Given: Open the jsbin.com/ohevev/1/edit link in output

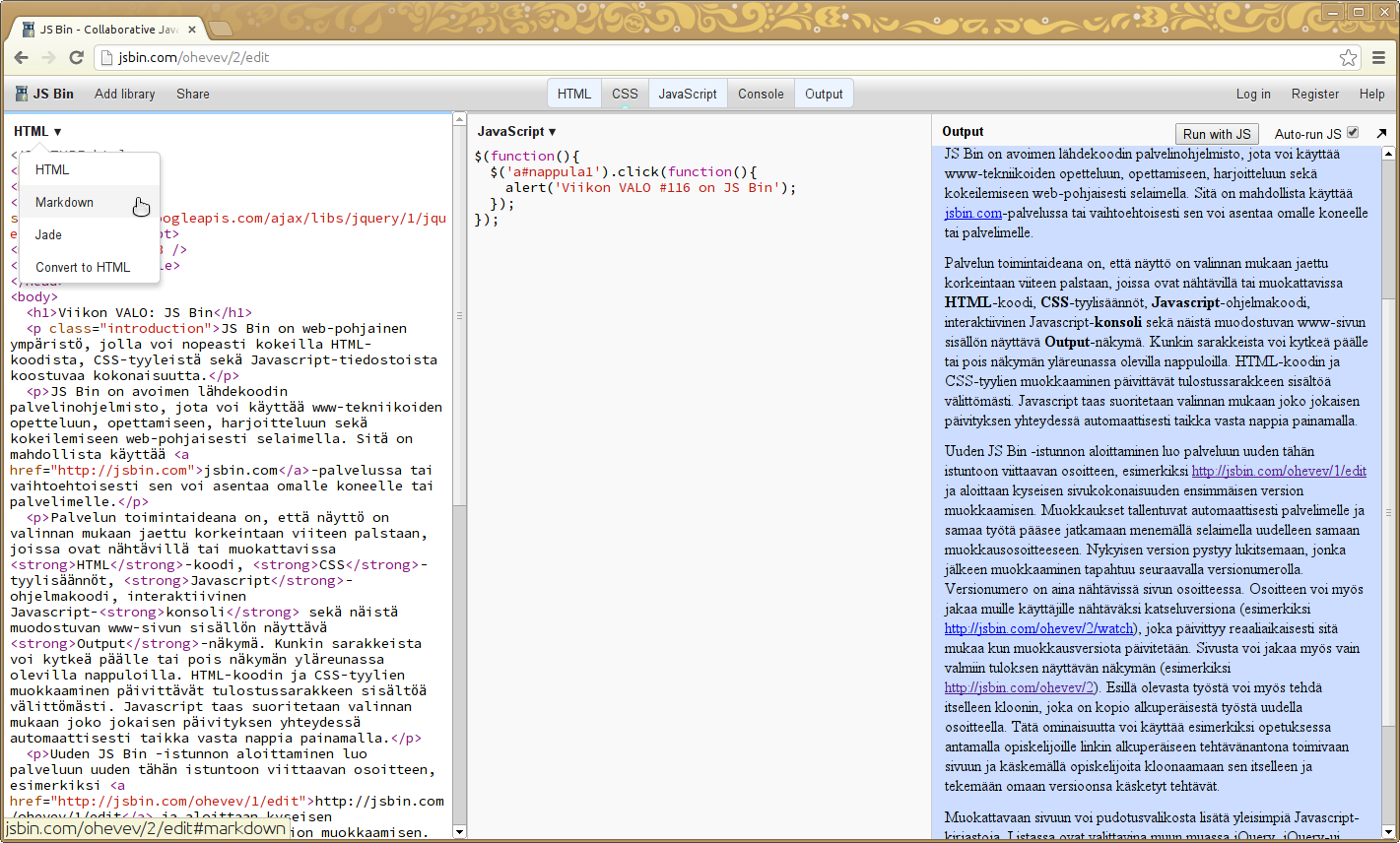Looking at the screenshot, I should (1279, 471).
